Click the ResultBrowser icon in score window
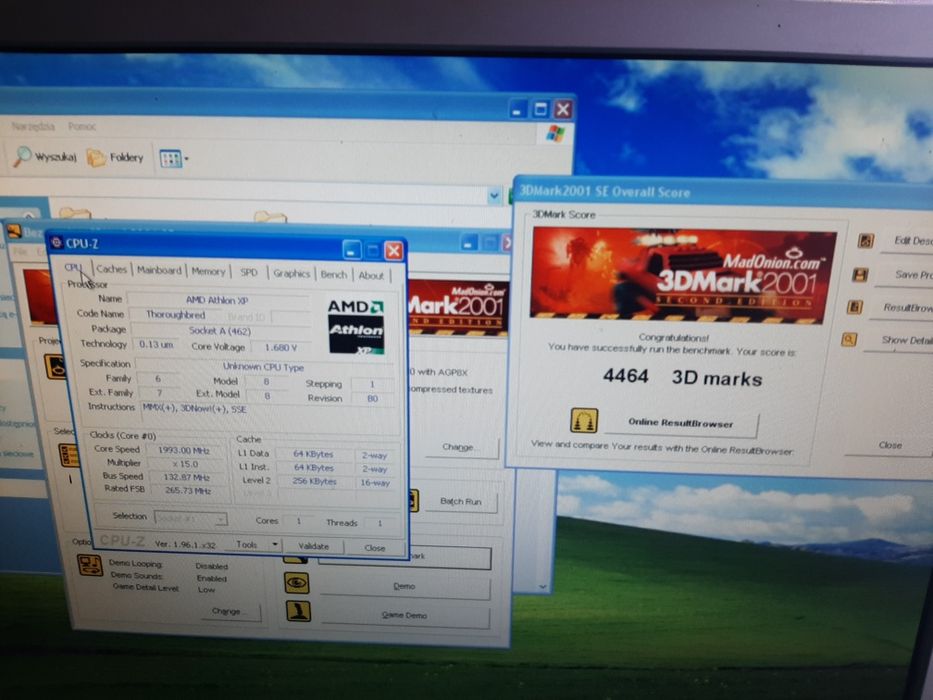The image size is (933, 700). pos(854,307)
